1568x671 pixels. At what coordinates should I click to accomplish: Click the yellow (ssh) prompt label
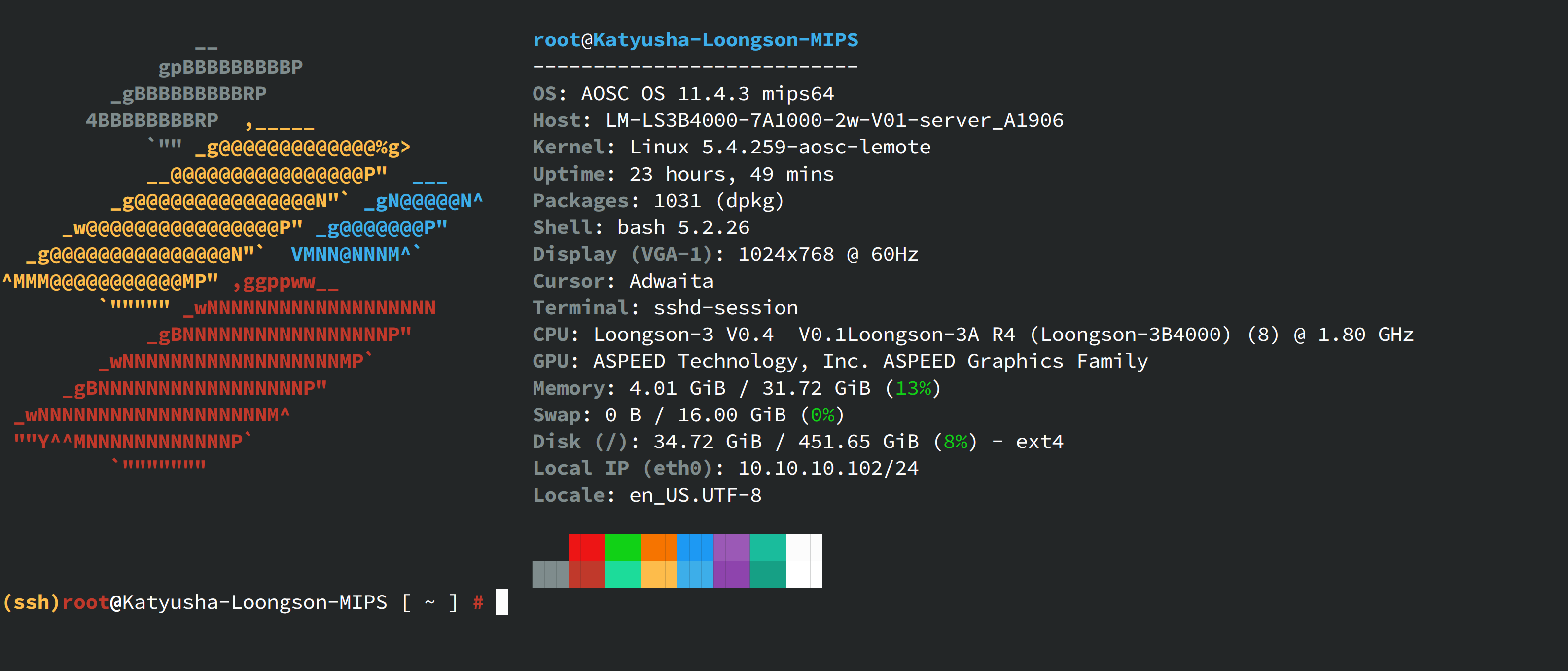click(x=31, y=602)
